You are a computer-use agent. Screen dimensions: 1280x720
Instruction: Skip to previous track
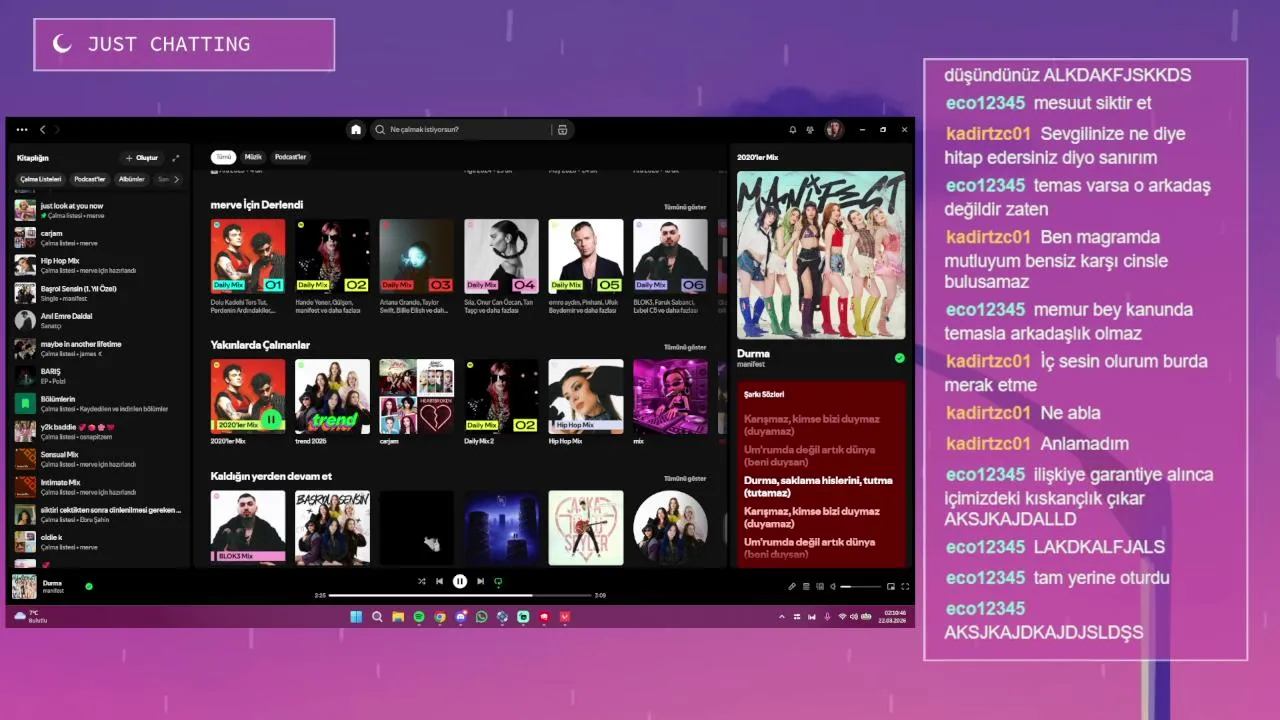pyautogui.click(x=440, y=581)
